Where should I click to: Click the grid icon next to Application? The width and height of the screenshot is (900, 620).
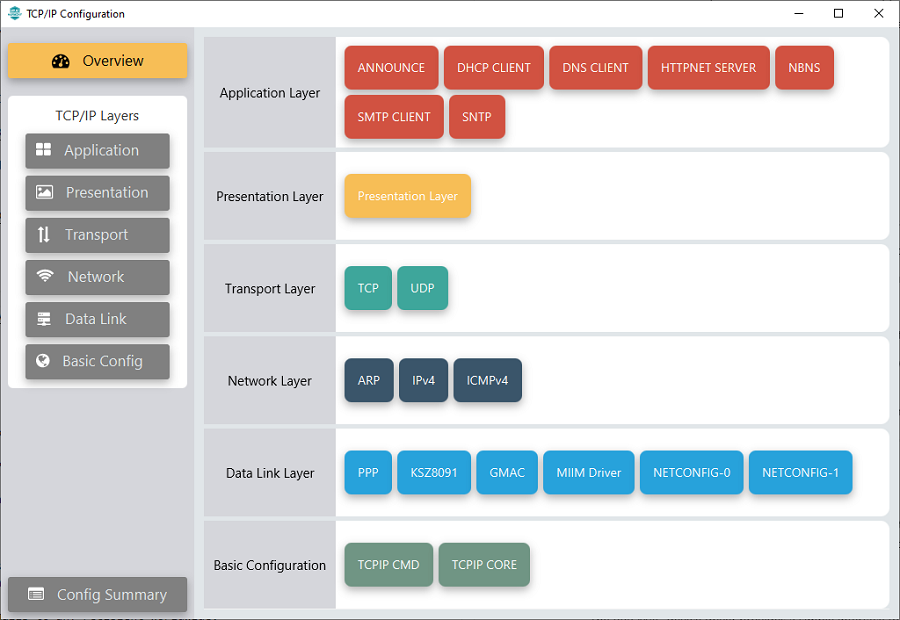44,150
